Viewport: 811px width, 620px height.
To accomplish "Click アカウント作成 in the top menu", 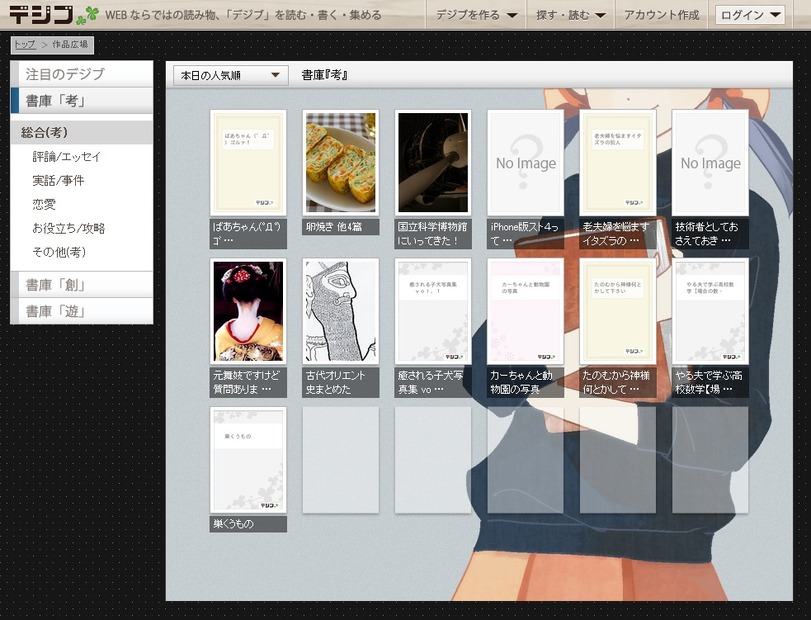I will [661, 15].
